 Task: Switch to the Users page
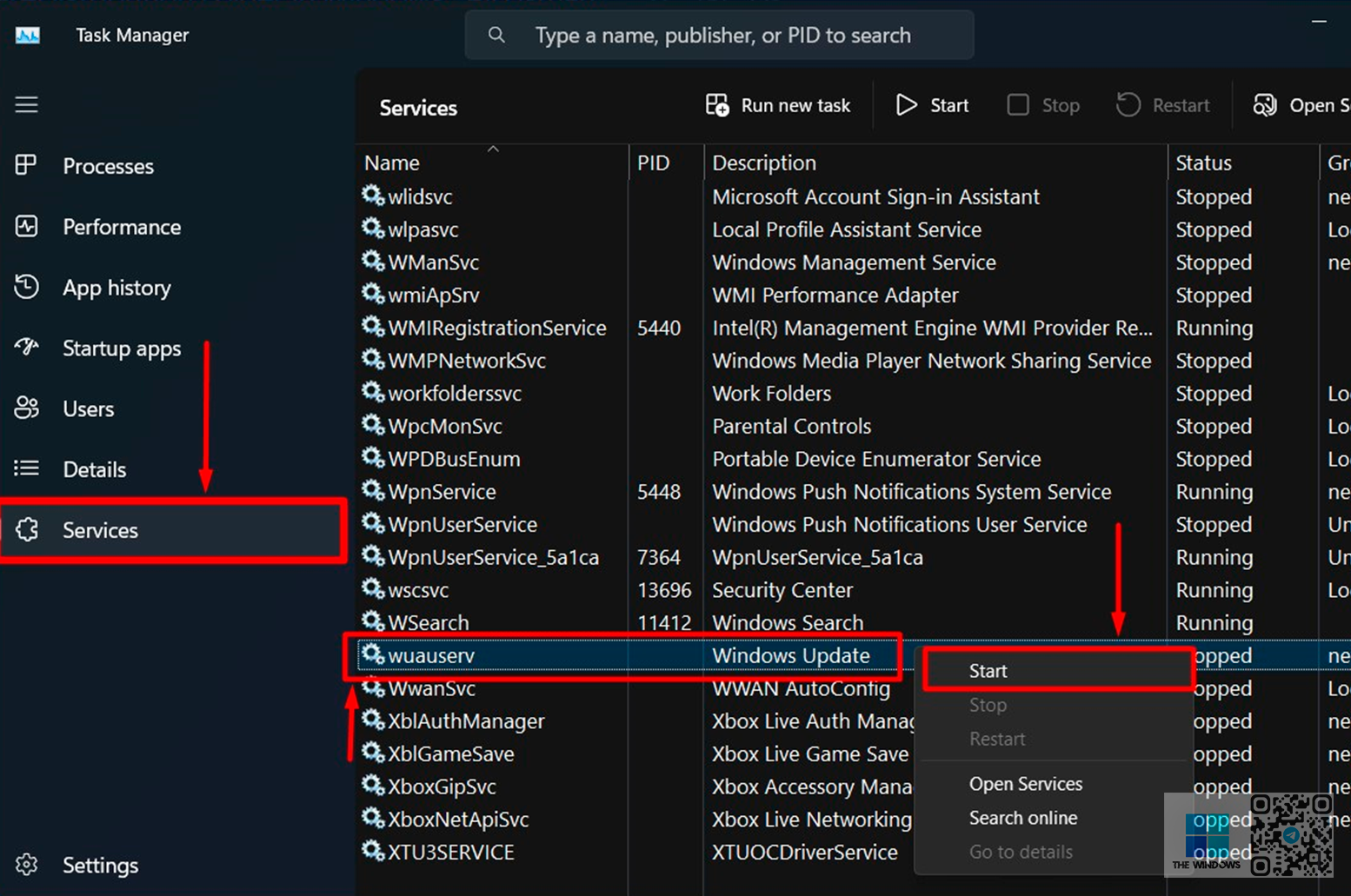(88, 408)
